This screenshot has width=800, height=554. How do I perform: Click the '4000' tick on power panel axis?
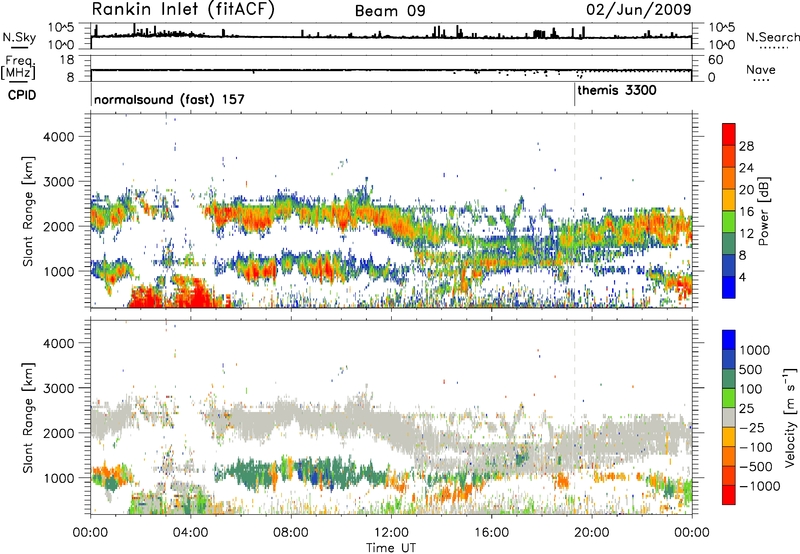click(x=58, y=137)
